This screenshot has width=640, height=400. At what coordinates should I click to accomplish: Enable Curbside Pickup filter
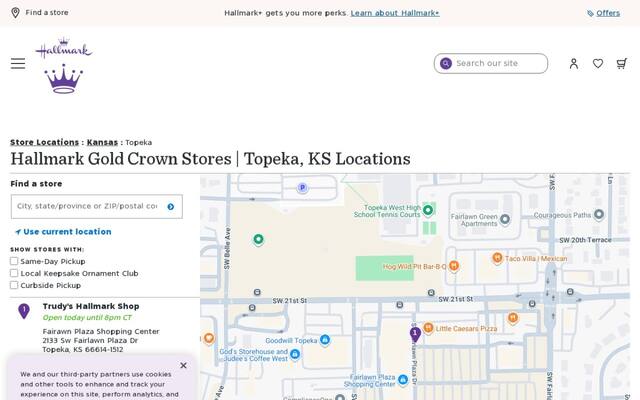(x=14, y=285)
